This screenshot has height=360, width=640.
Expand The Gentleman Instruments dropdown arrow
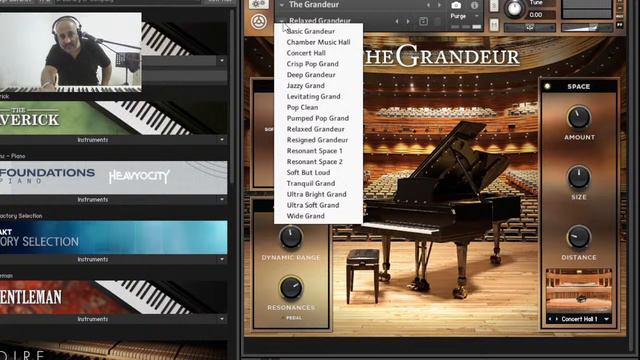(222, 319)
